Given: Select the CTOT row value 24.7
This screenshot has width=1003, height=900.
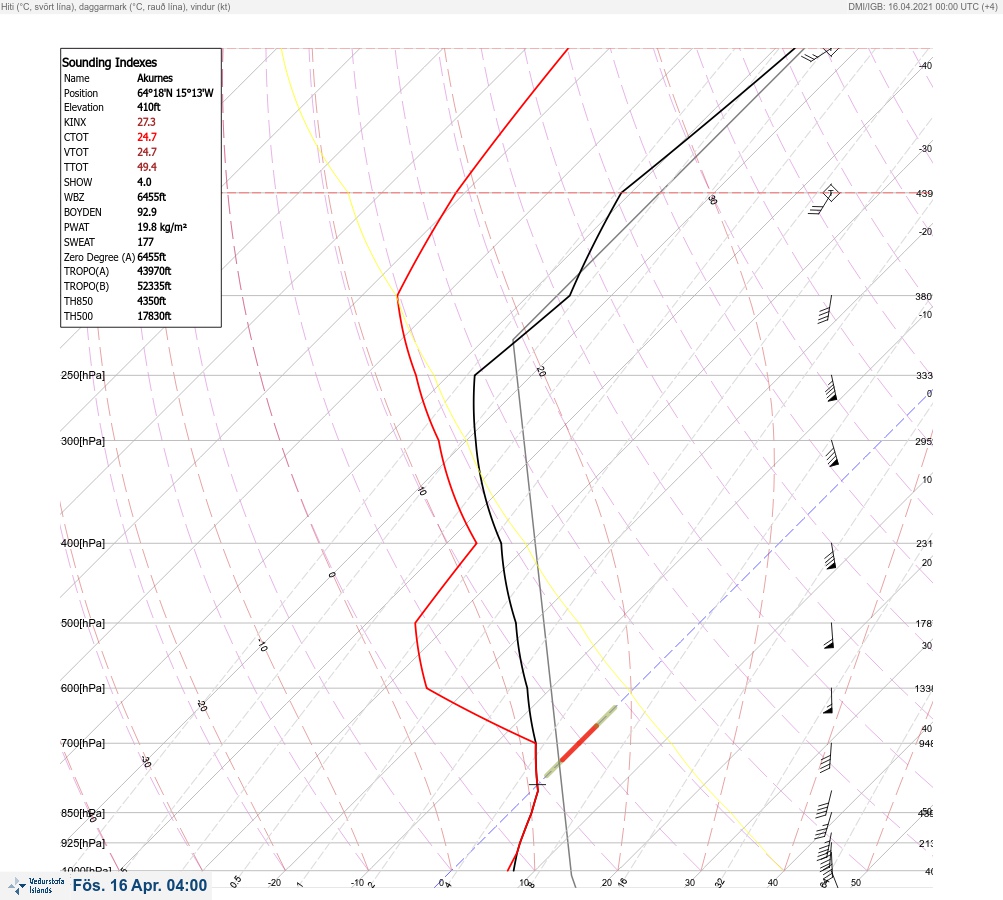Looking at the screenshot, I should tap(146, 137).
